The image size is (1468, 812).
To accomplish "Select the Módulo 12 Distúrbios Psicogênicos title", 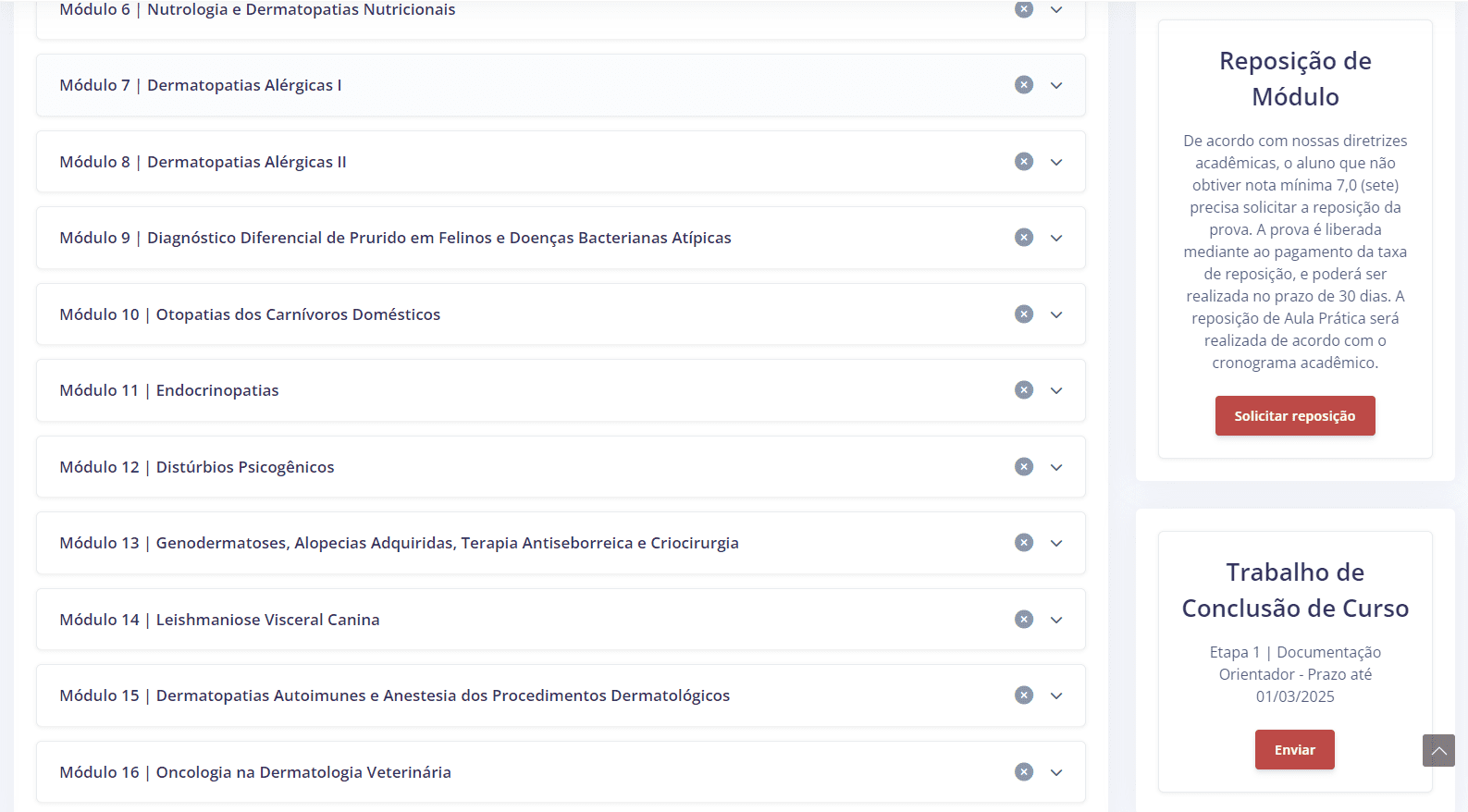I will pos(197,467).
